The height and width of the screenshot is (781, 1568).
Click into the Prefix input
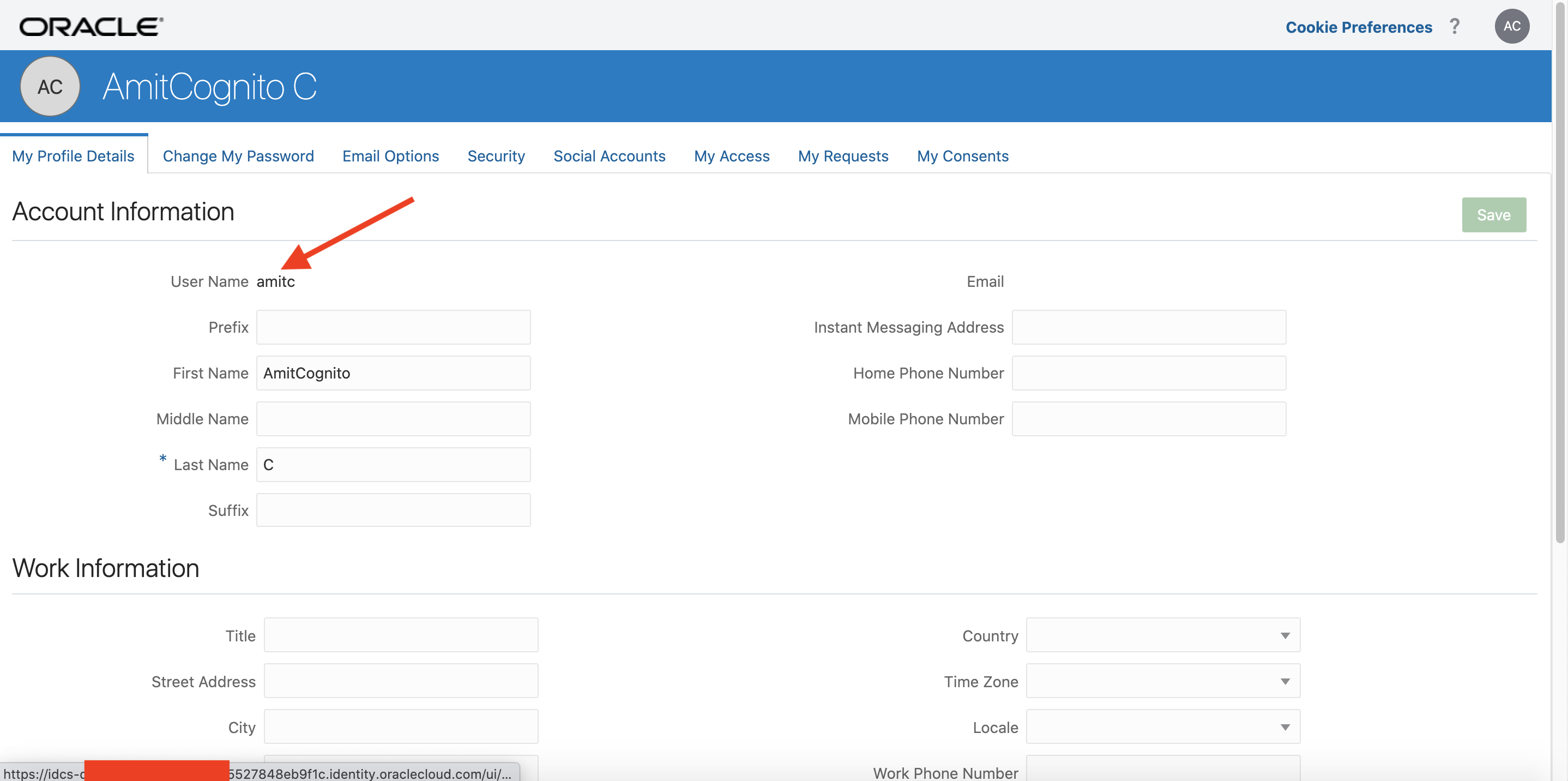coord(393,327)
